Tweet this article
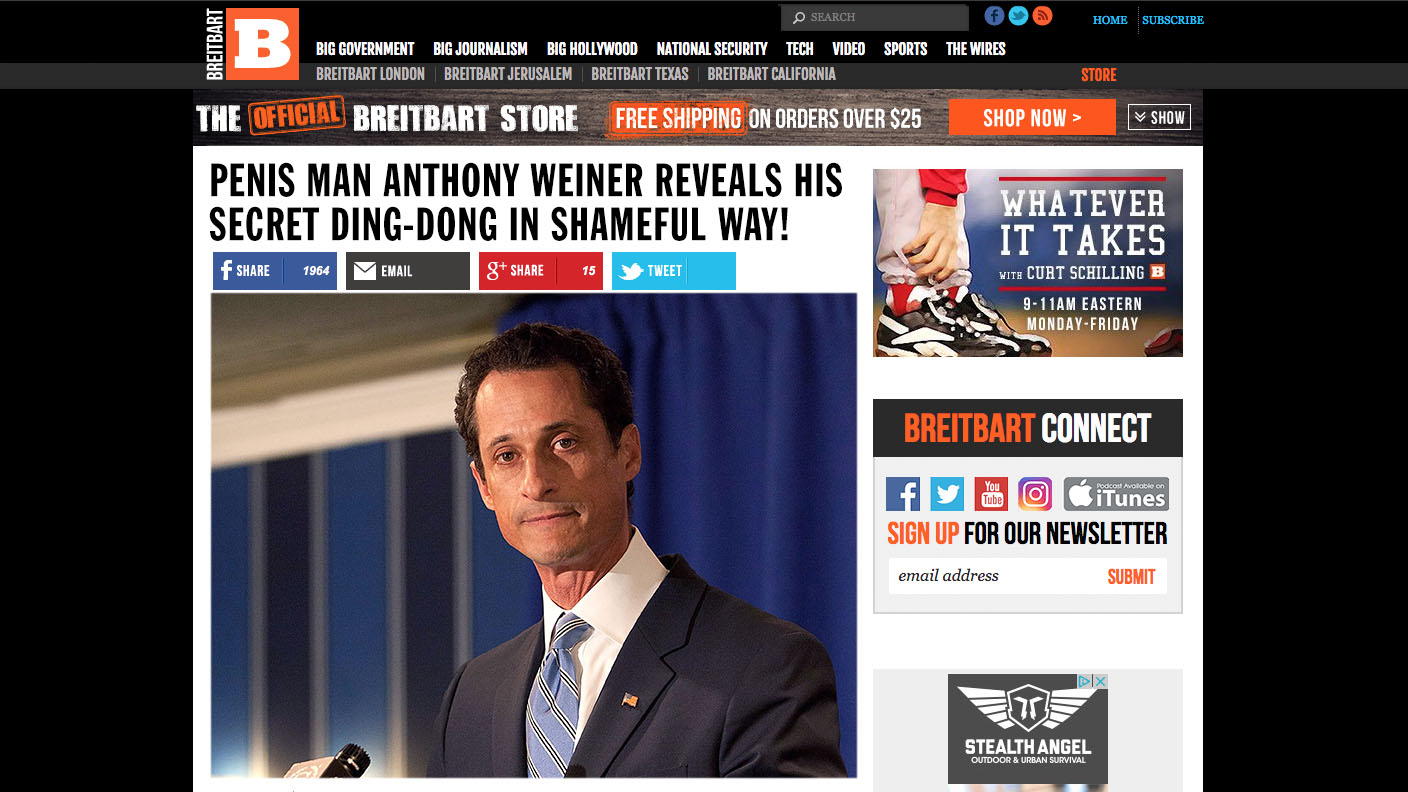 tap(674, 271)
